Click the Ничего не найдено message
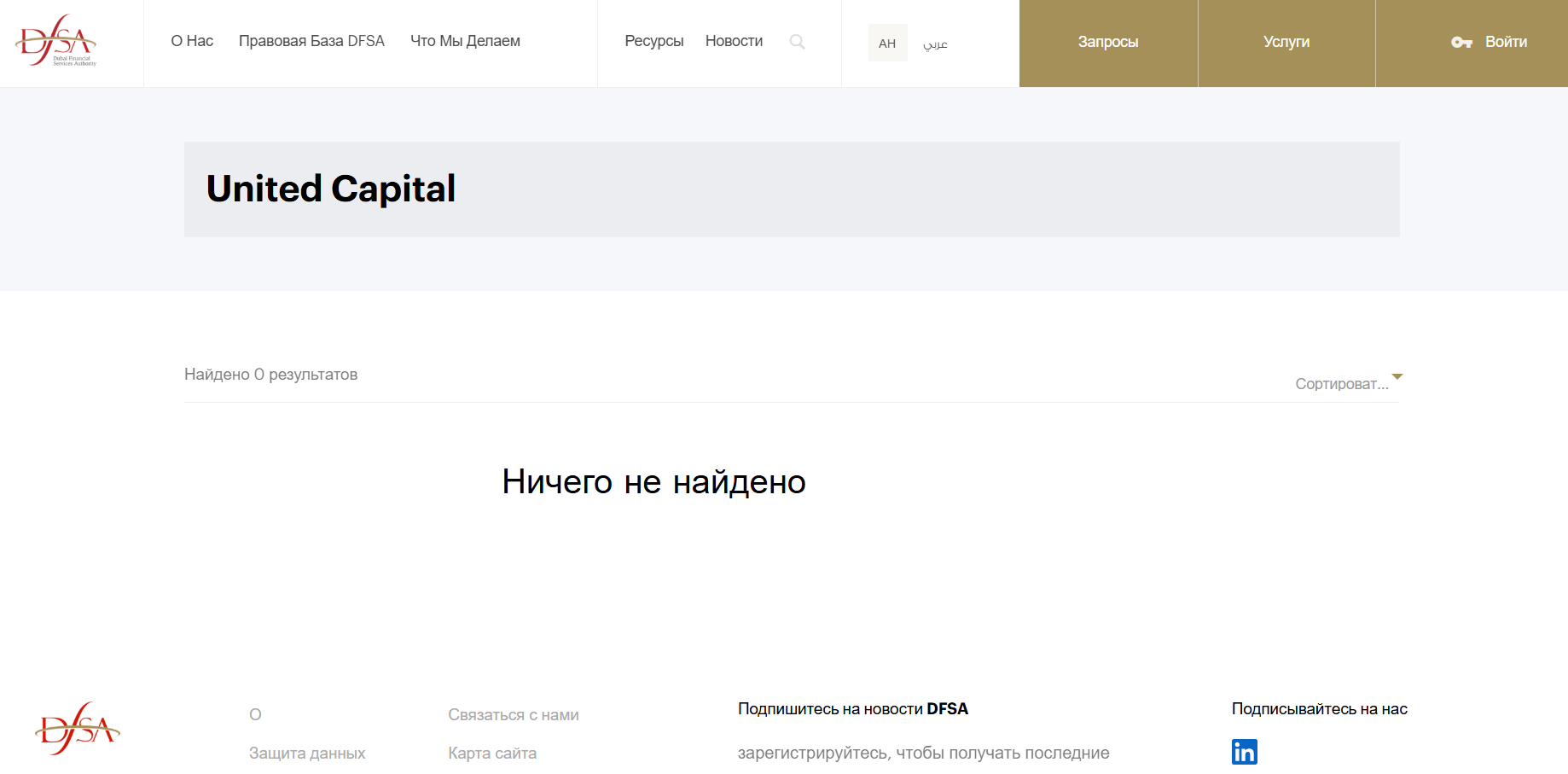 click(x=653, y=482)
